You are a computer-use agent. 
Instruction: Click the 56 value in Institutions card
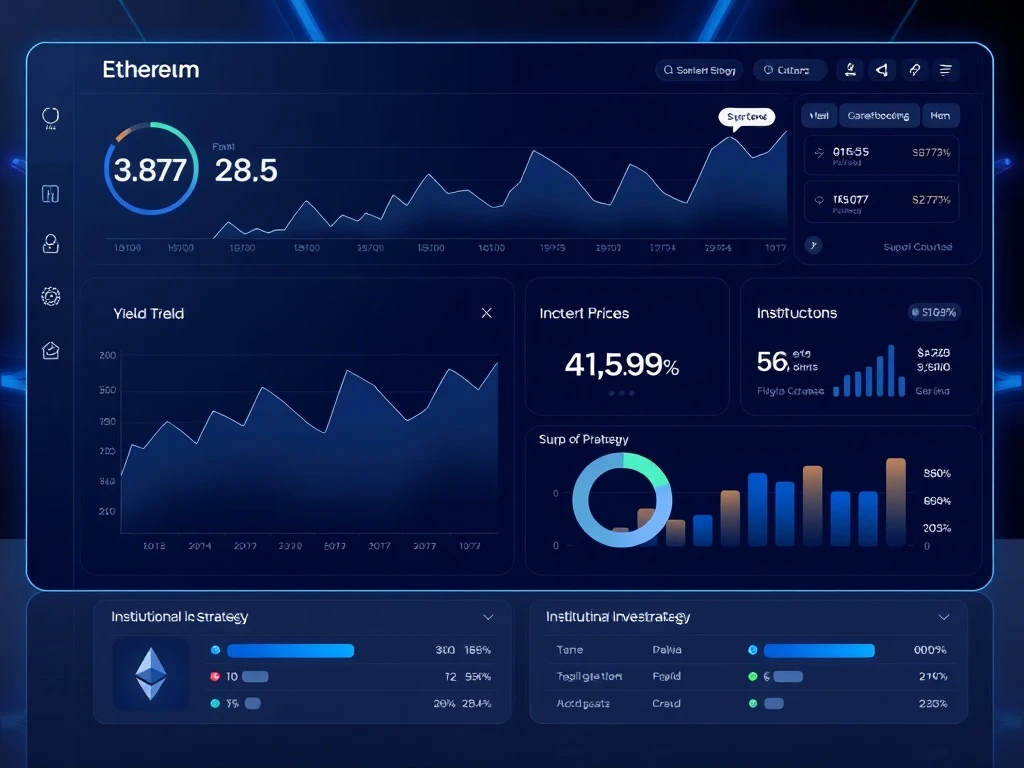(773, 361)
